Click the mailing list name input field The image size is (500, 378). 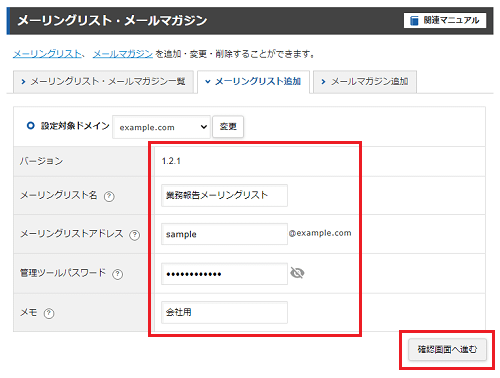point(224,195)
